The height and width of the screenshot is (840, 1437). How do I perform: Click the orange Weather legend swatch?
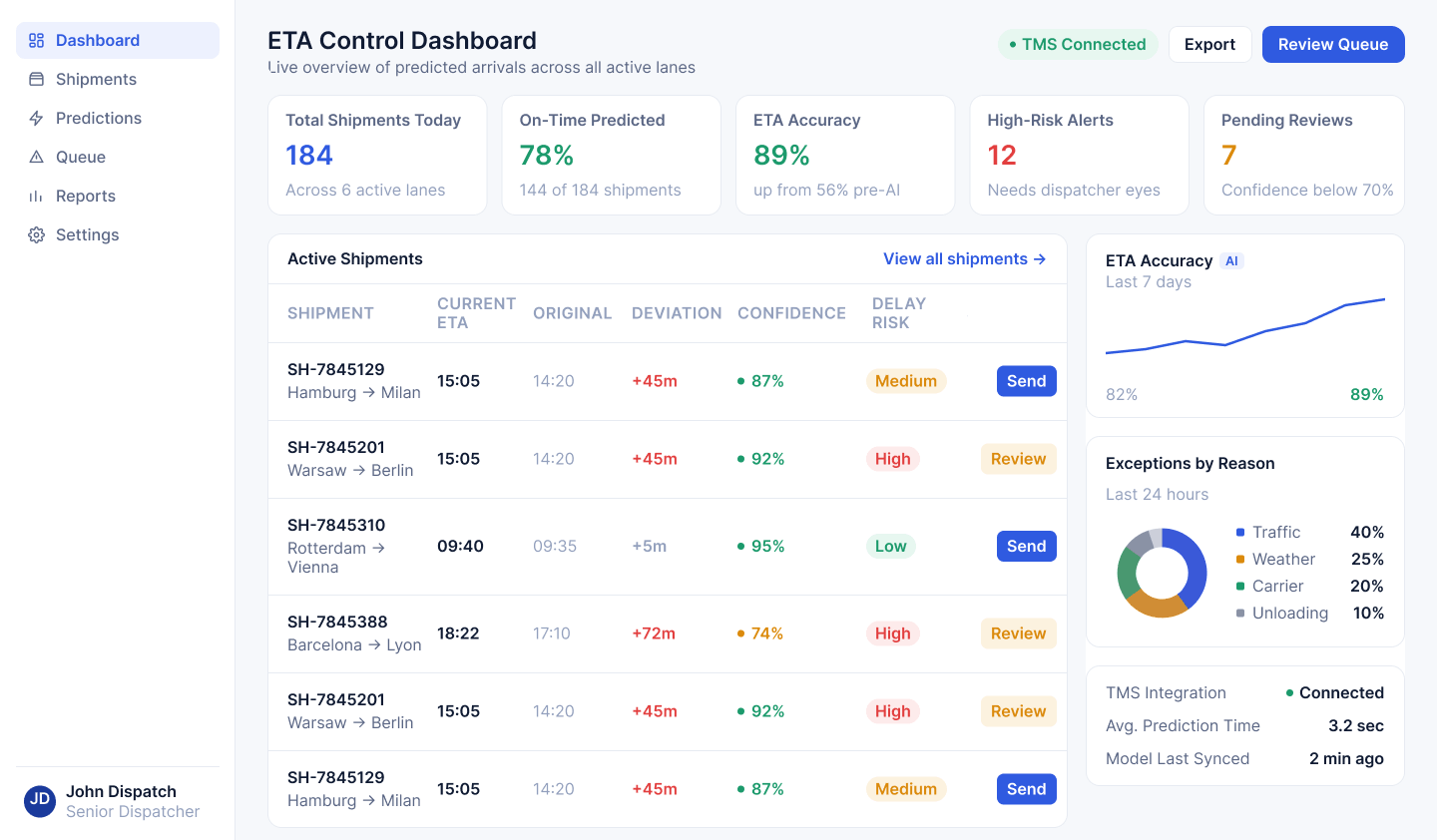pyautogui.click(x=1240, y=560)
